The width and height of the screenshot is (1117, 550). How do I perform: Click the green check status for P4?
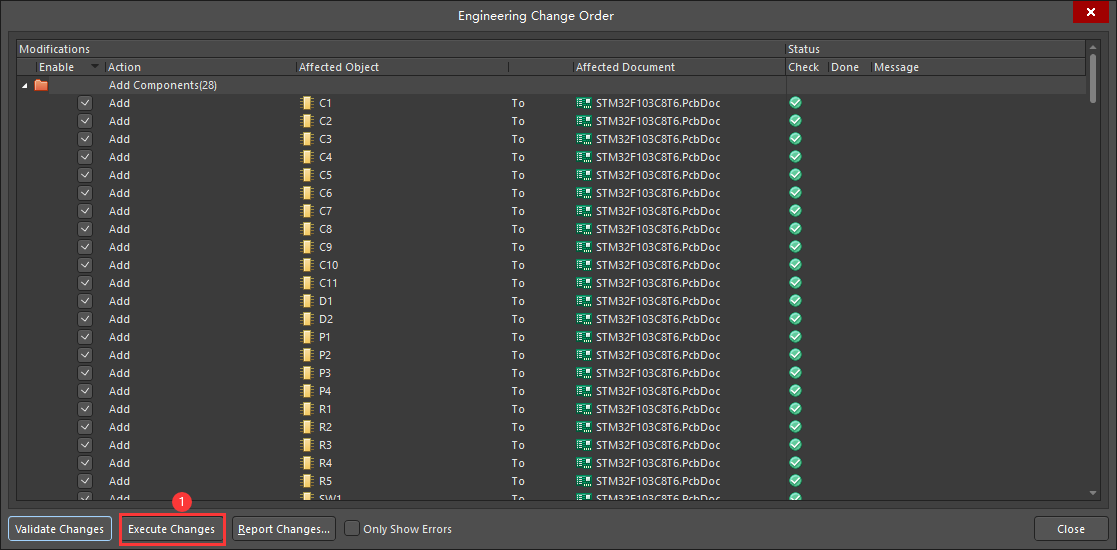click(x=796, y=390)
